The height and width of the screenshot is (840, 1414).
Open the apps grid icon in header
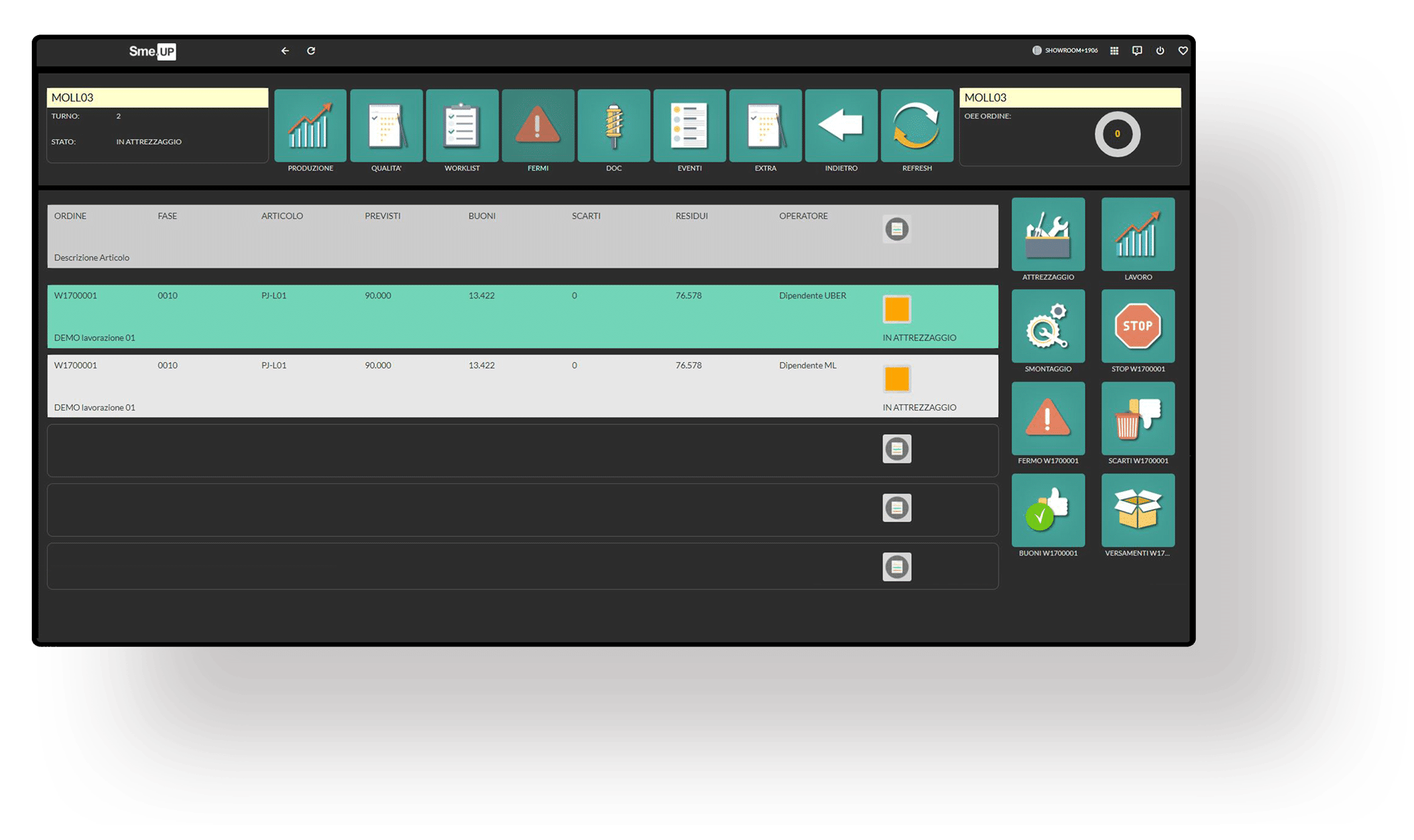[x=1114, y=50]
